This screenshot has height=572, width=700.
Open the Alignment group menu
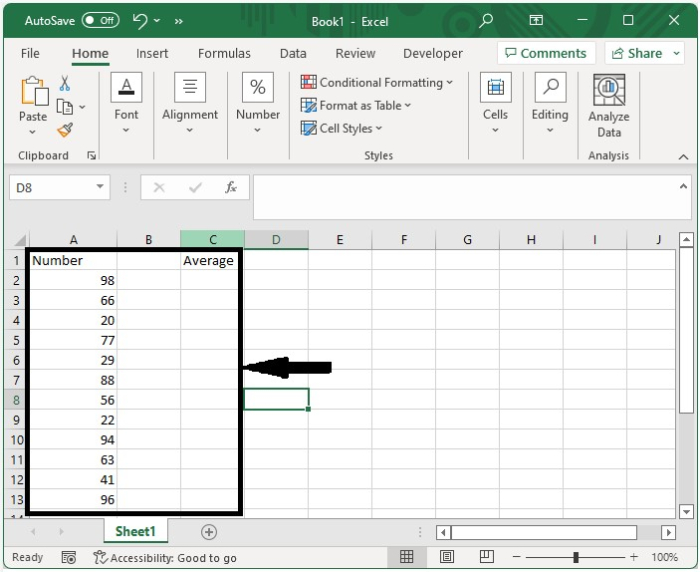190,103
